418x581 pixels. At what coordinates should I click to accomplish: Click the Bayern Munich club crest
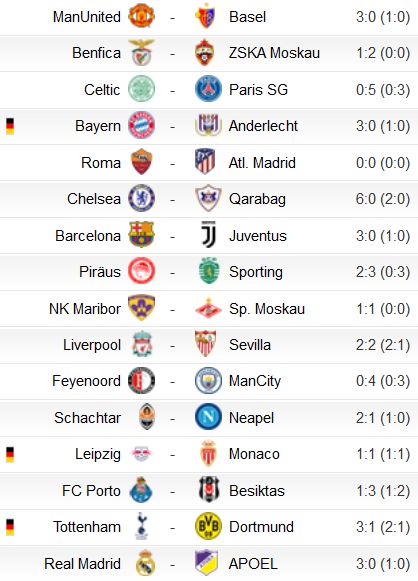(x=141, y=125)
